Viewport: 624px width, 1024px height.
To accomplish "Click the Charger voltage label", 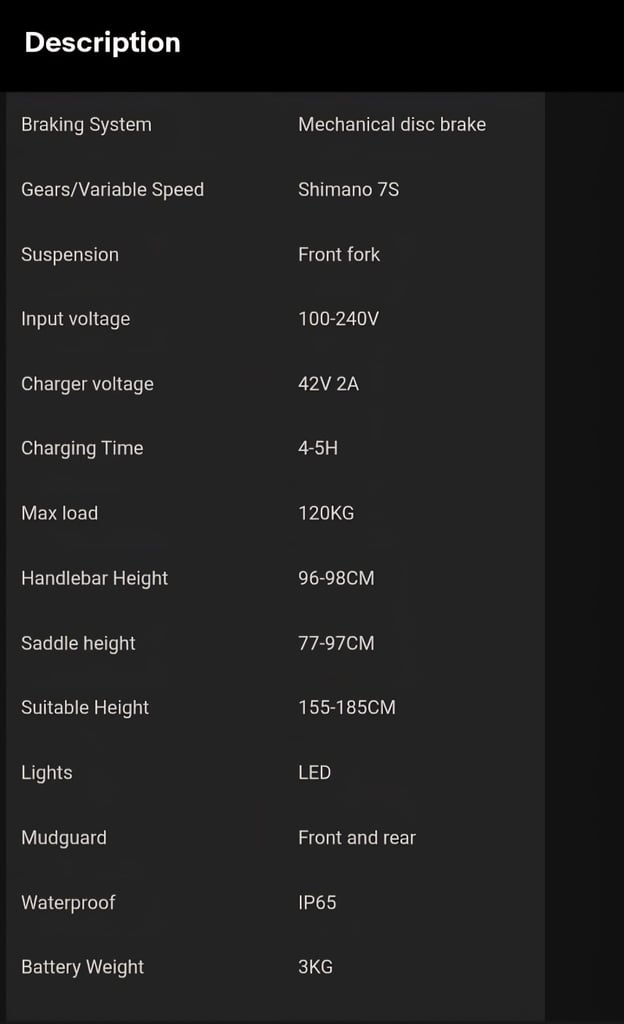I will click(87, 384).
